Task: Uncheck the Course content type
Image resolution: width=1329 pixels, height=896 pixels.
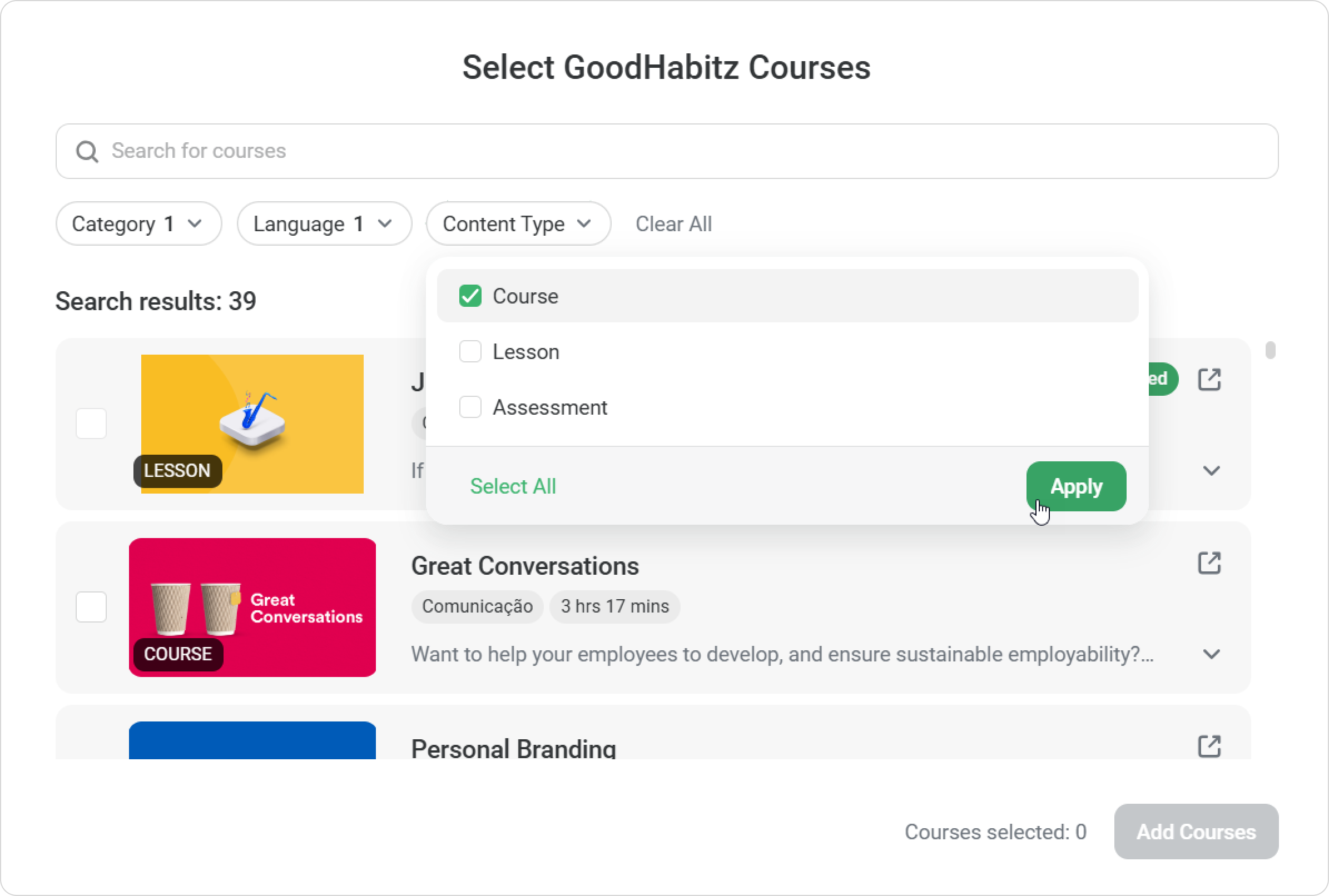Action: pos(470,296)
